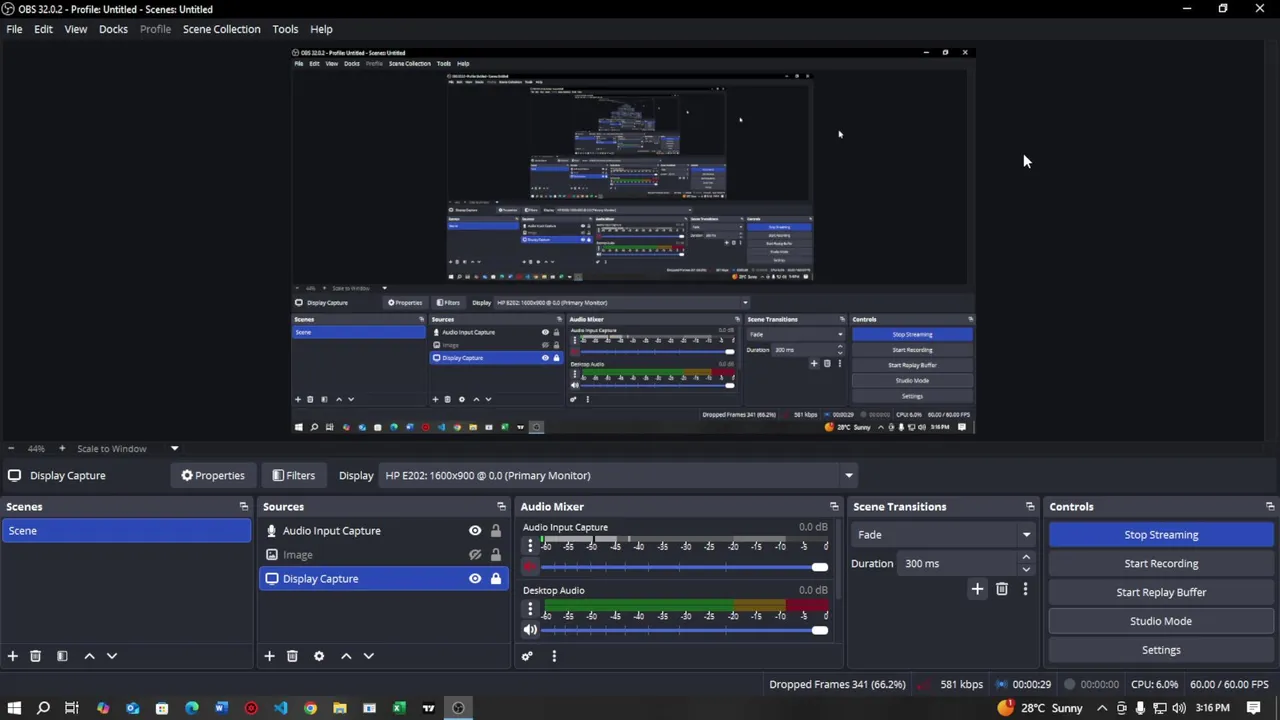
Task: Start the Replay Buffer
Action: tap(1161, 592)
